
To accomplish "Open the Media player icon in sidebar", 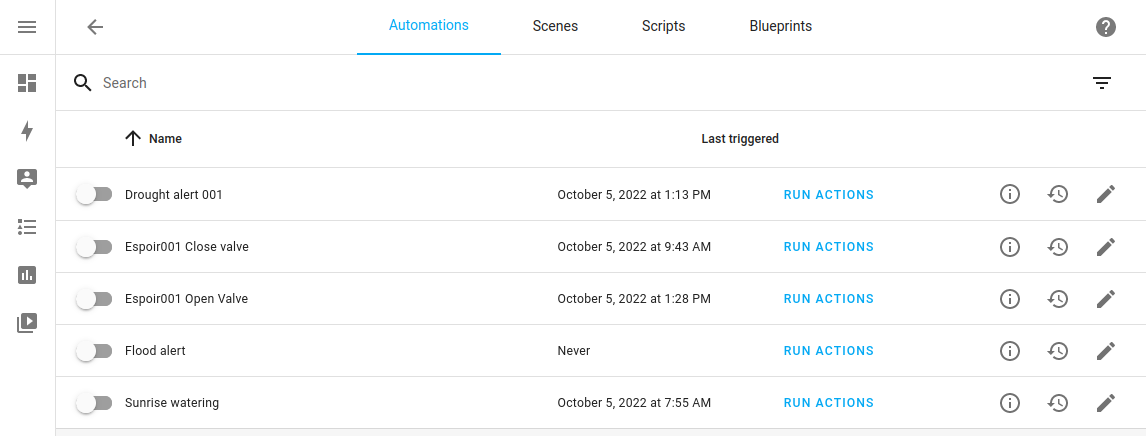I will point(27,323).
